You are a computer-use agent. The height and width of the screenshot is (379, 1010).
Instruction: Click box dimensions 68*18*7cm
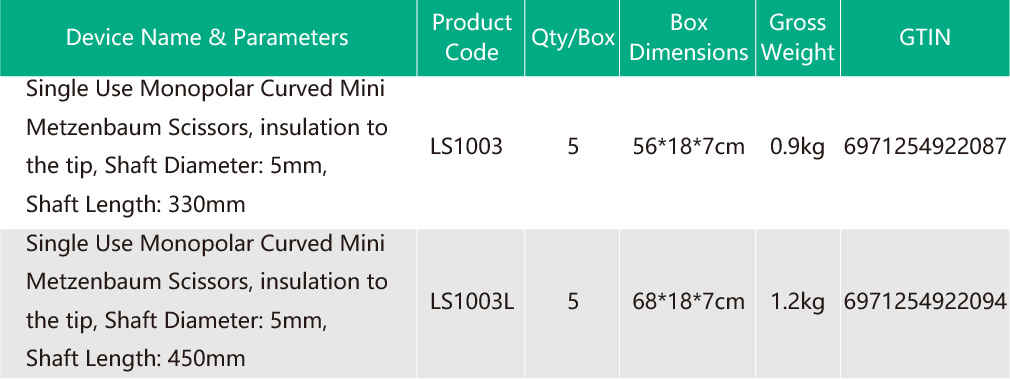[689, 302]
